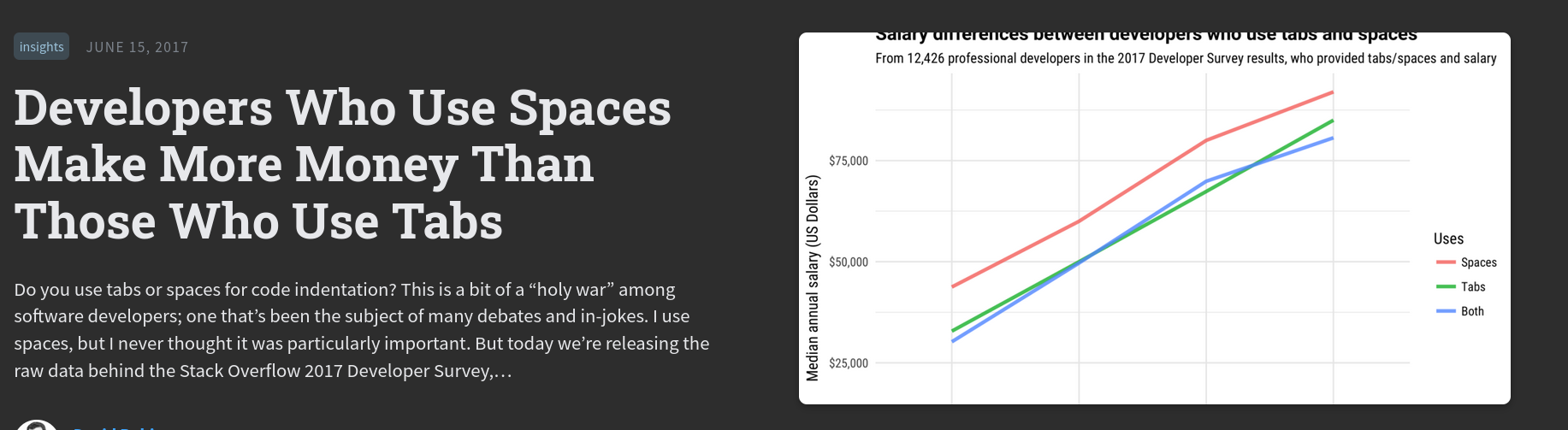Click the author avatar image

(x=37, y=425)
